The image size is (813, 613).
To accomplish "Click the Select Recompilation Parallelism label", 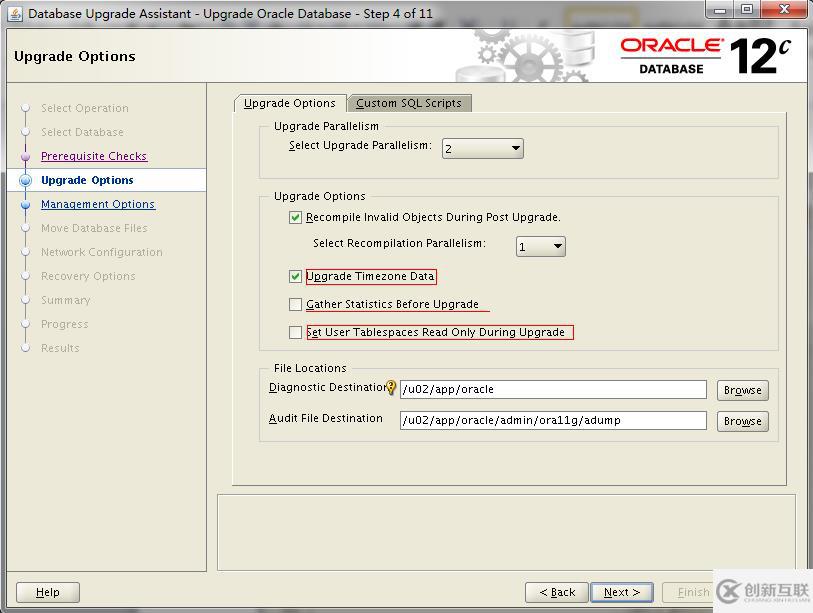I will 399,243.
